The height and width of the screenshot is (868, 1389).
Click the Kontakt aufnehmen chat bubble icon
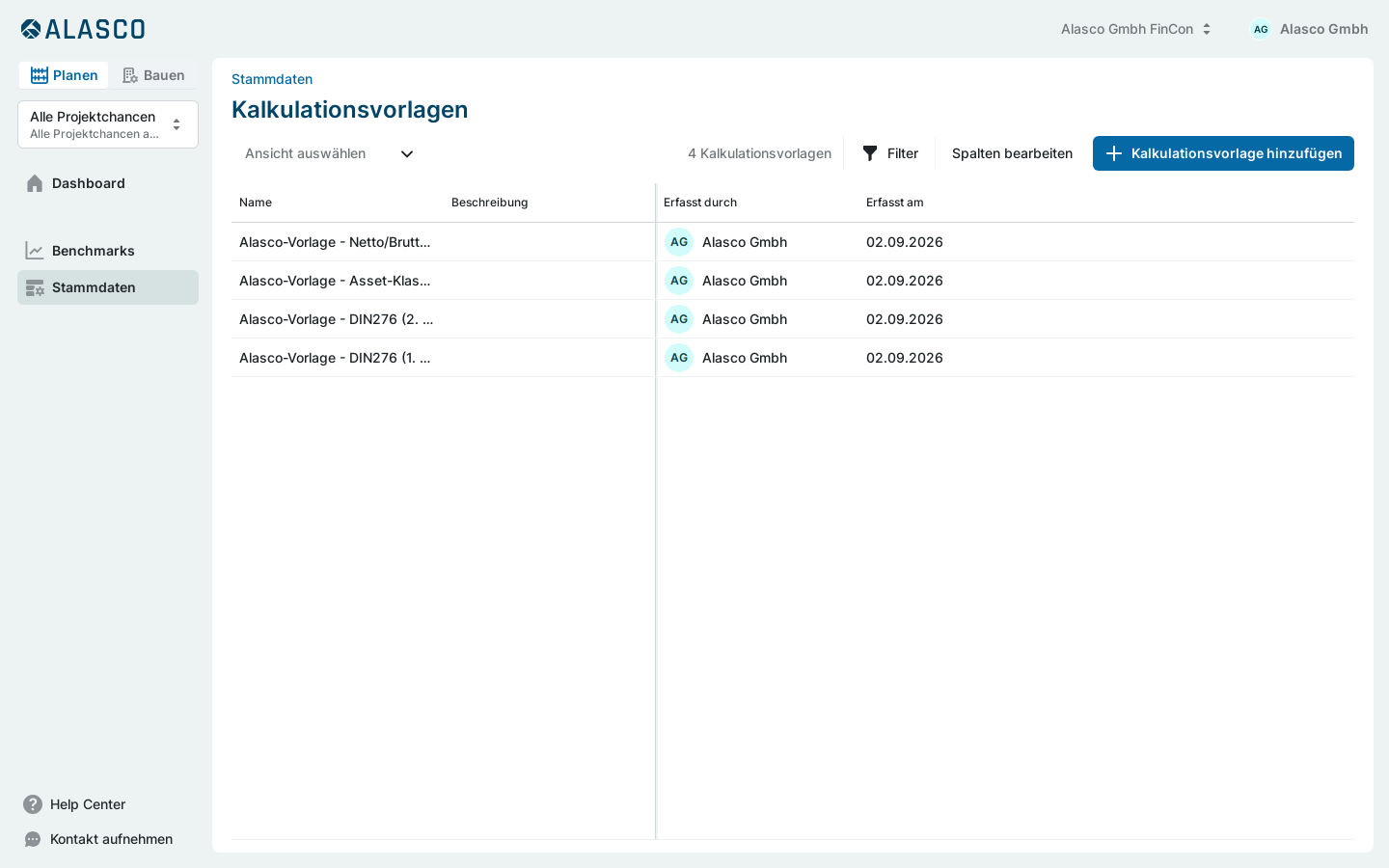pyautogui.click(x=33, y=839)
